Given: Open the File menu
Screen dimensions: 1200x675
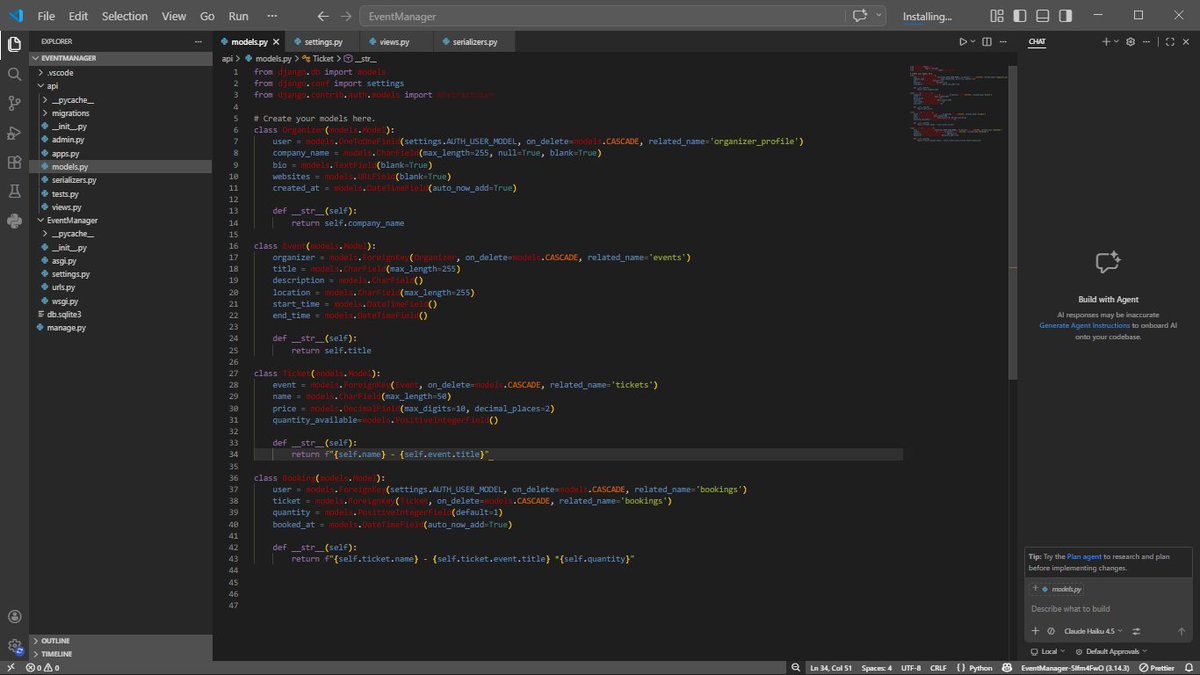Looking at the screenshot, I should click(46, 16).
